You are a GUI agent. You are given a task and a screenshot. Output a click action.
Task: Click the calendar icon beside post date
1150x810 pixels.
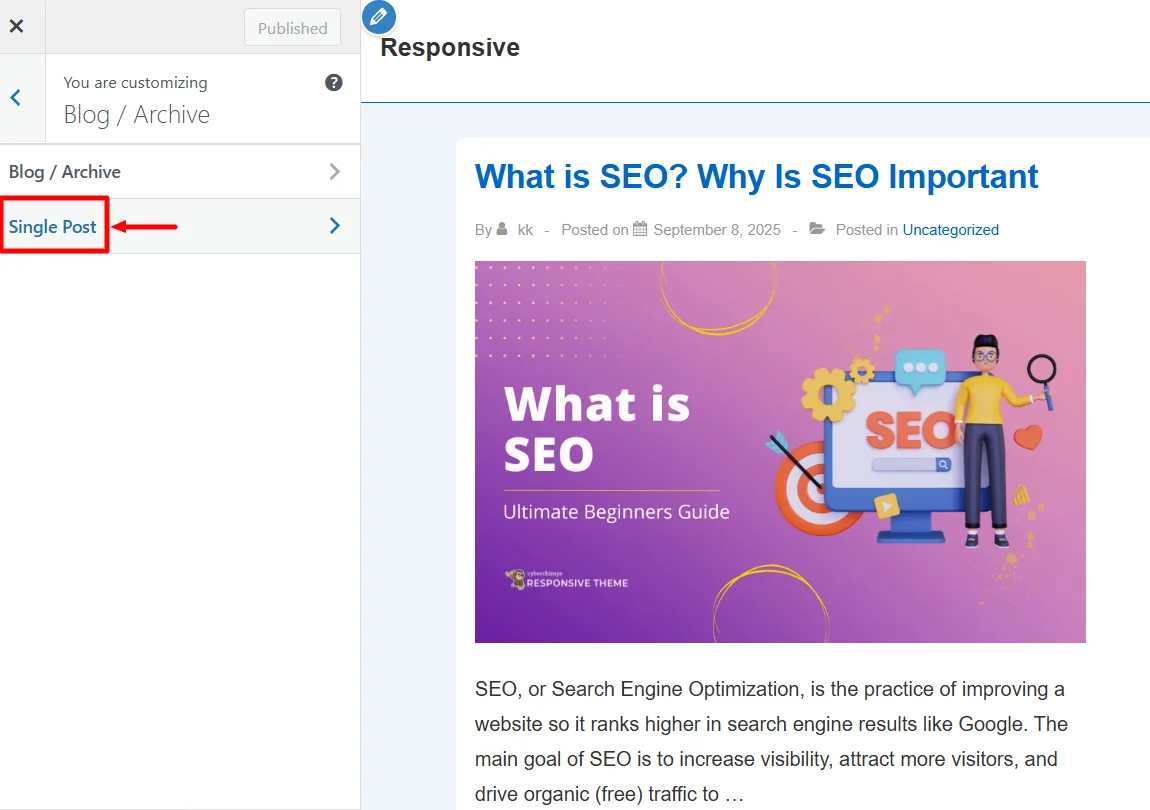tap(640, 229)
